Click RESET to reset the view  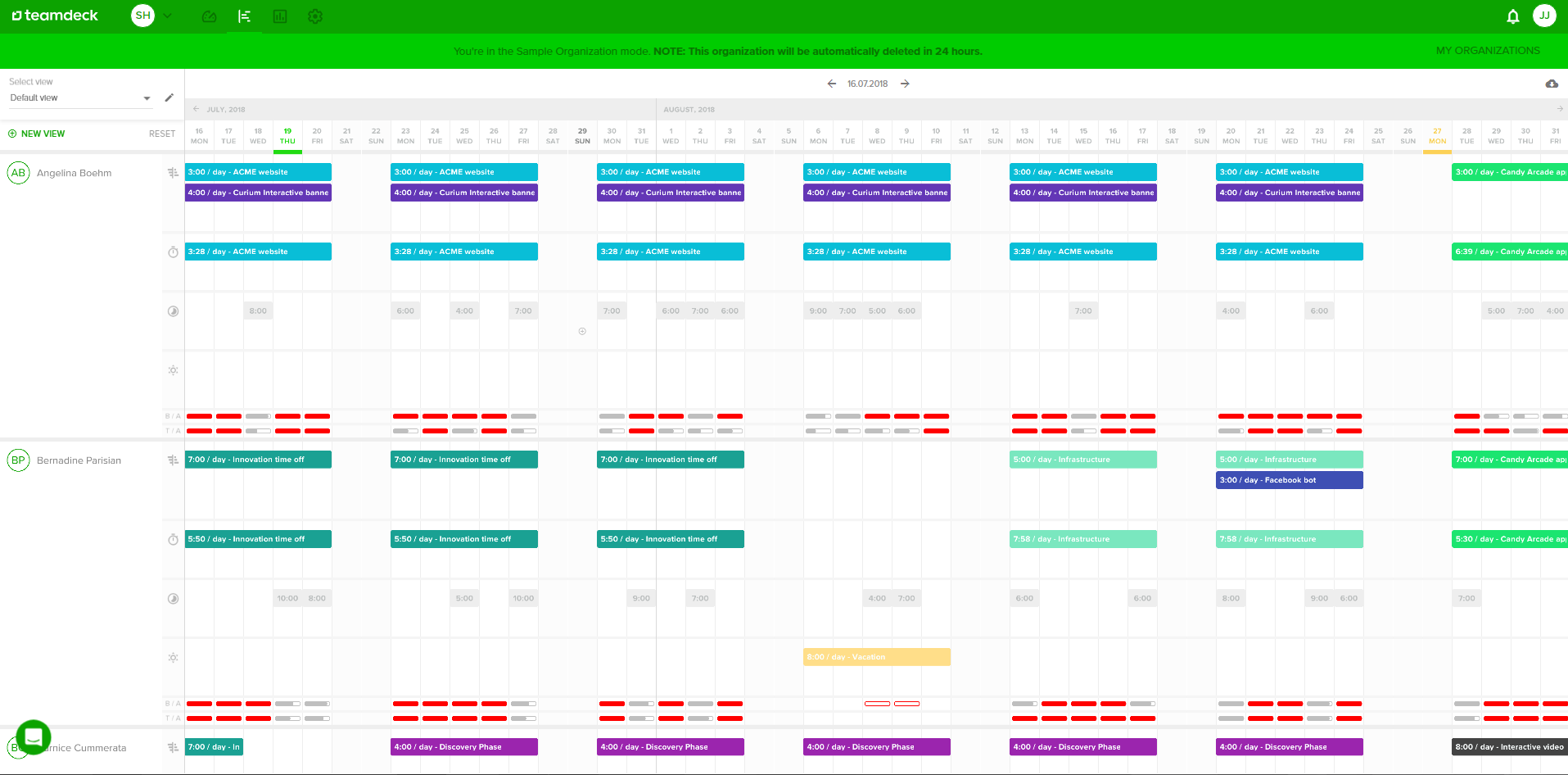[x=162, y=134]
